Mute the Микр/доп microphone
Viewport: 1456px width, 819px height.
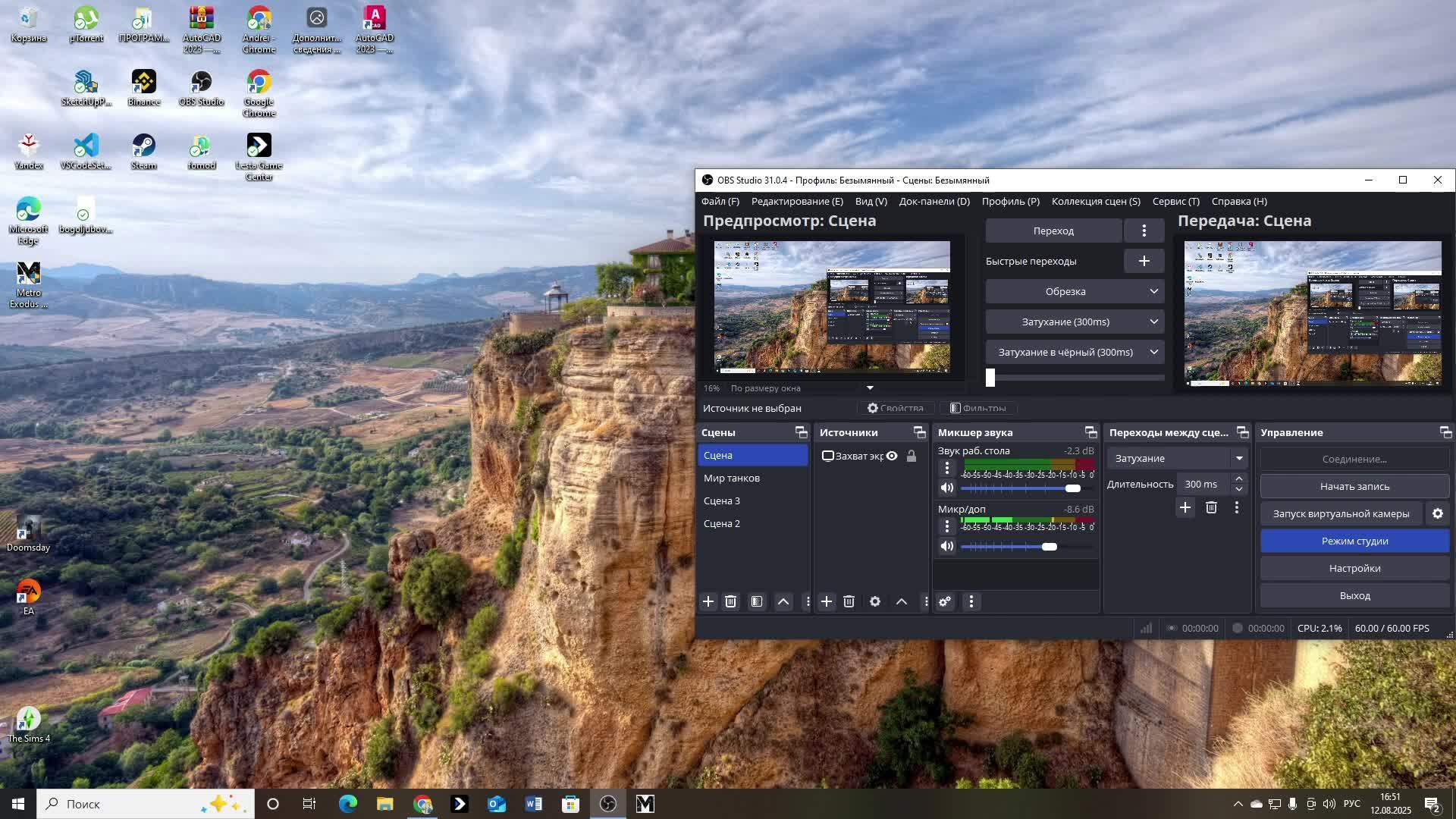947,547
